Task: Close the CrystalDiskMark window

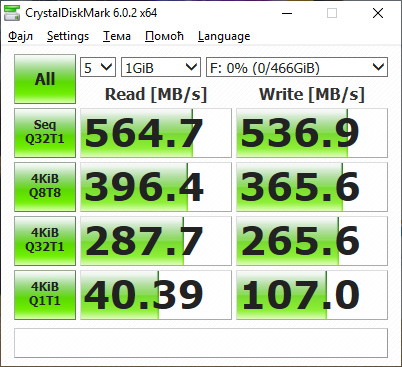Action: coord(378,13)
